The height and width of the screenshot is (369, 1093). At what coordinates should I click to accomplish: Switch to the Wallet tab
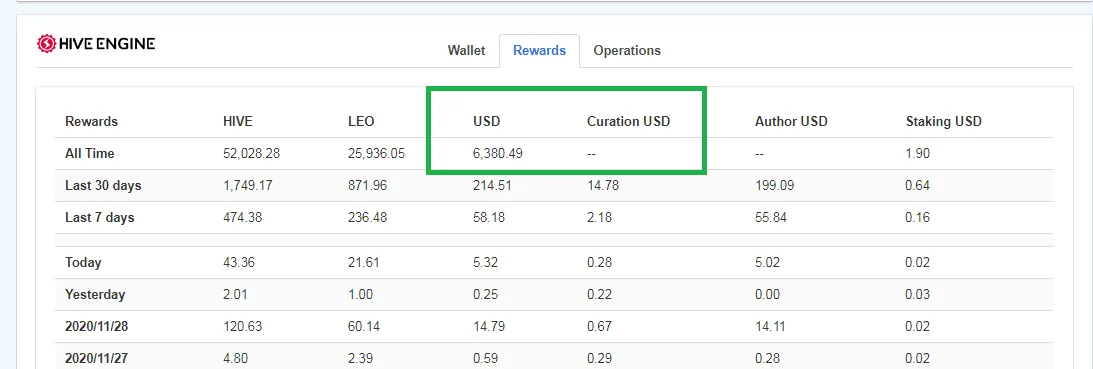[x=466, y=51]
